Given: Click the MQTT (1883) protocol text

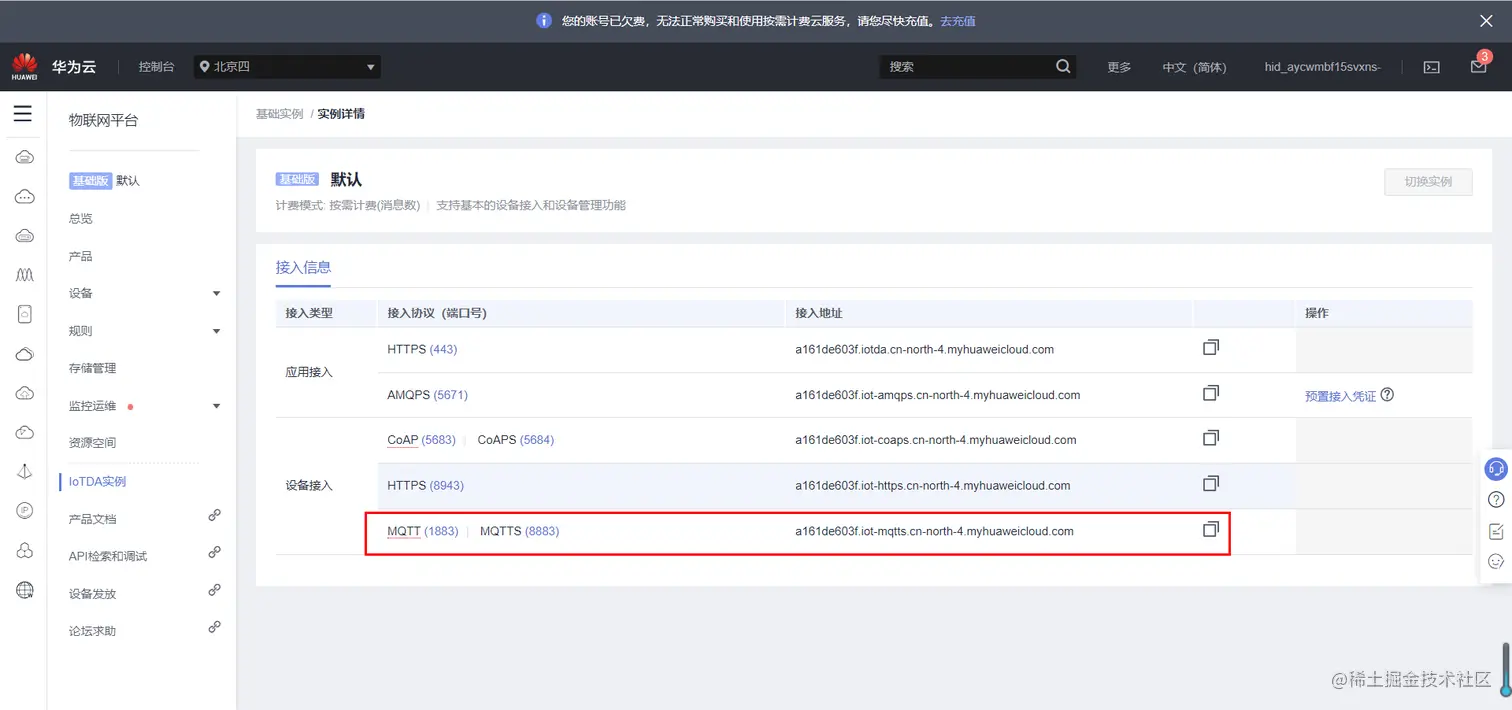Looking at the screenshot, I should point(422,531).
